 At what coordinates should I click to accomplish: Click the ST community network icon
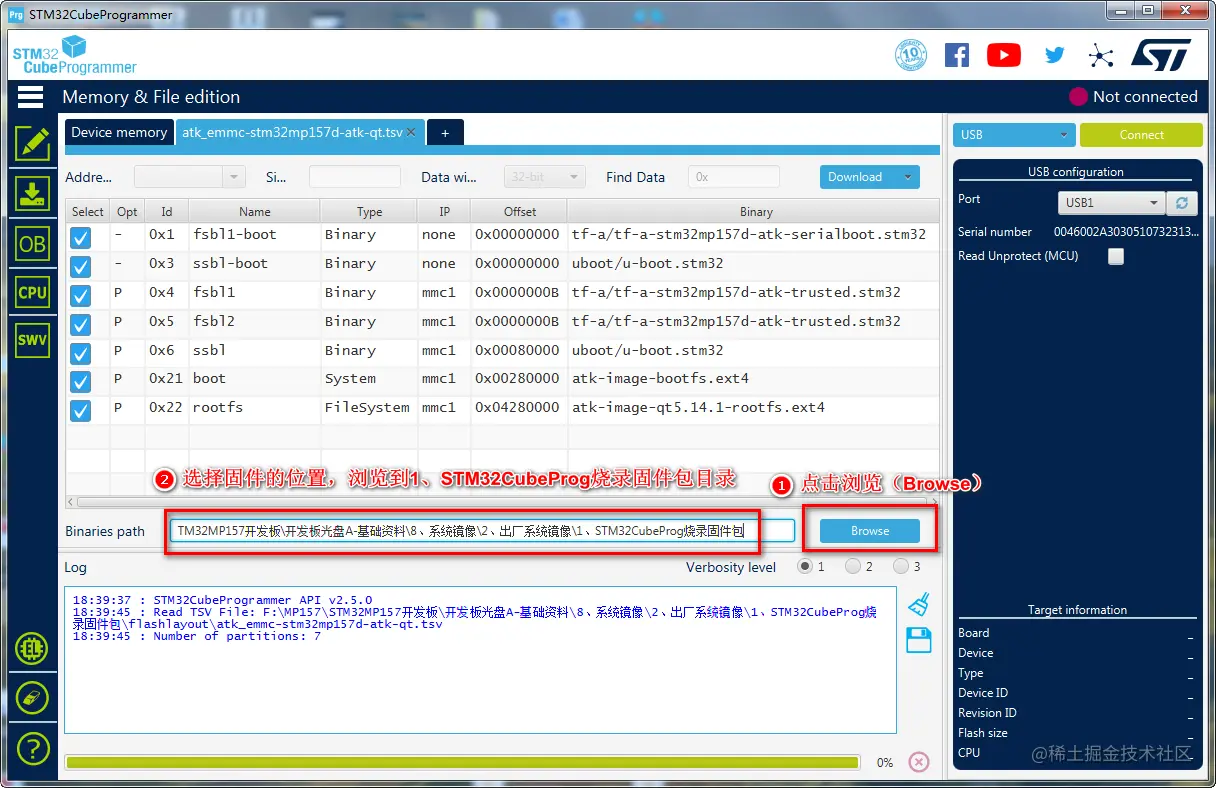(x=1101, y=55)
